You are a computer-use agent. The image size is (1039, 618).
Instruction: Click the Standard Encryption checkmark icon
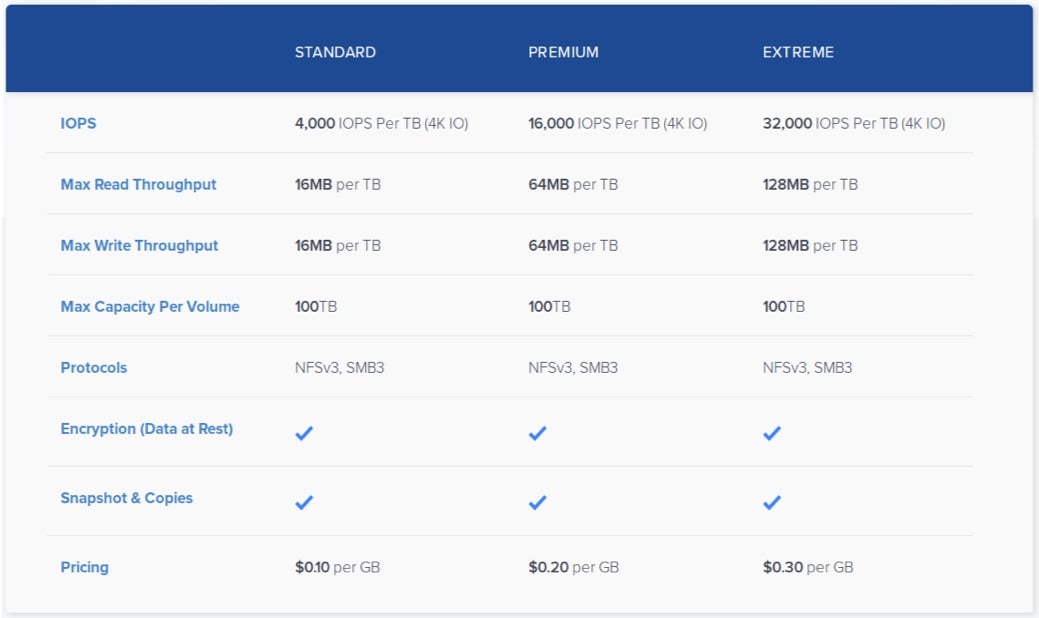pos(304,433)
